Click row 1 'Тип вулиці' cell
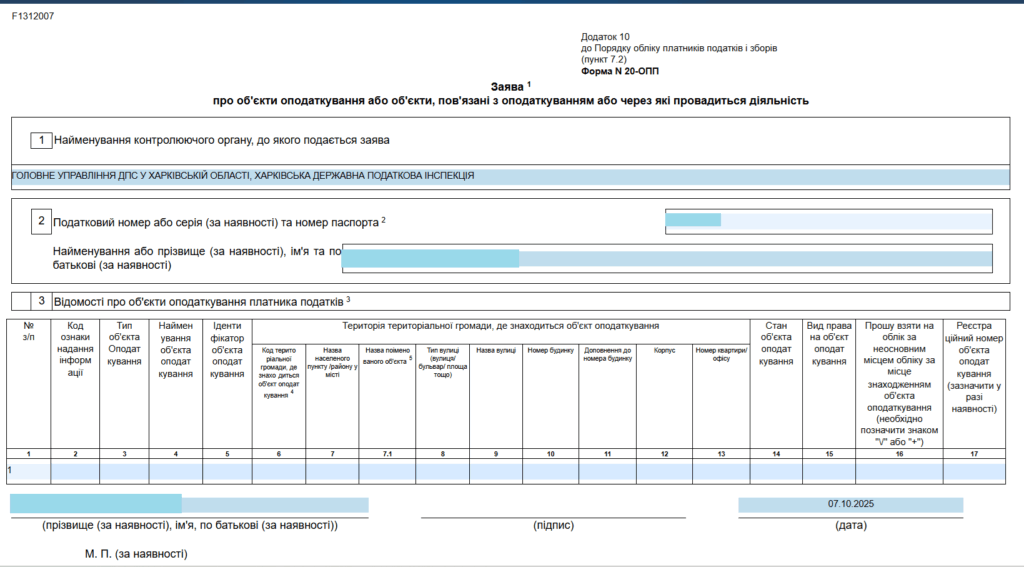 click(x=441, y=470)
